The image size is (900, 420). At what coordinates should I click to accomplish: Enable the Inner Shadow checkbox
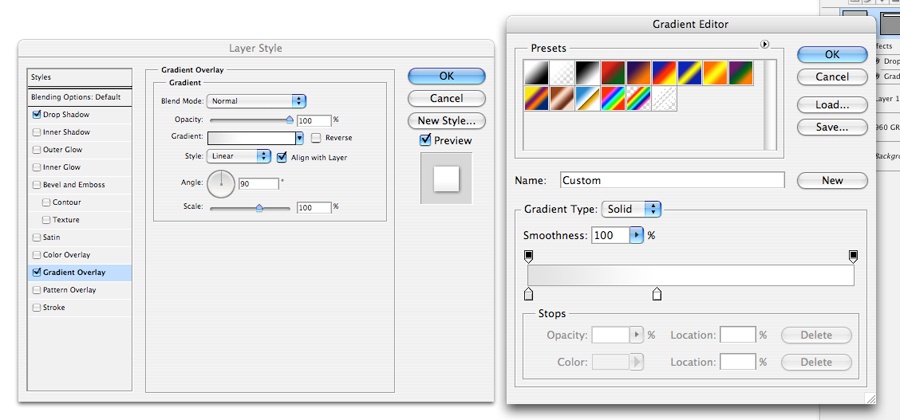point(37,132)
